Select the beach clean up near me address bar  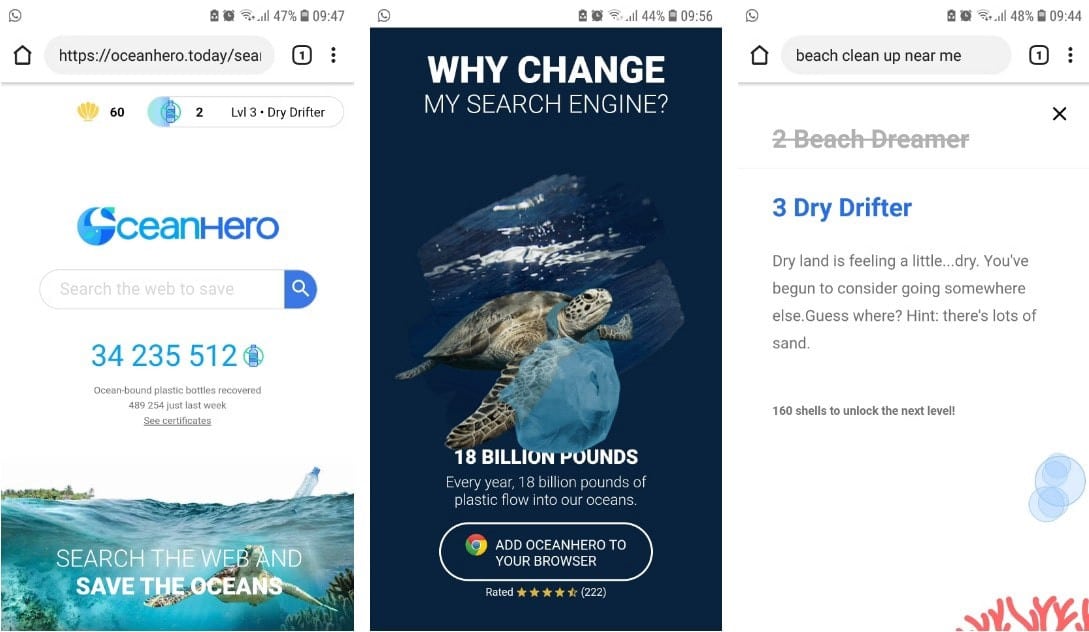click(897, 55)
